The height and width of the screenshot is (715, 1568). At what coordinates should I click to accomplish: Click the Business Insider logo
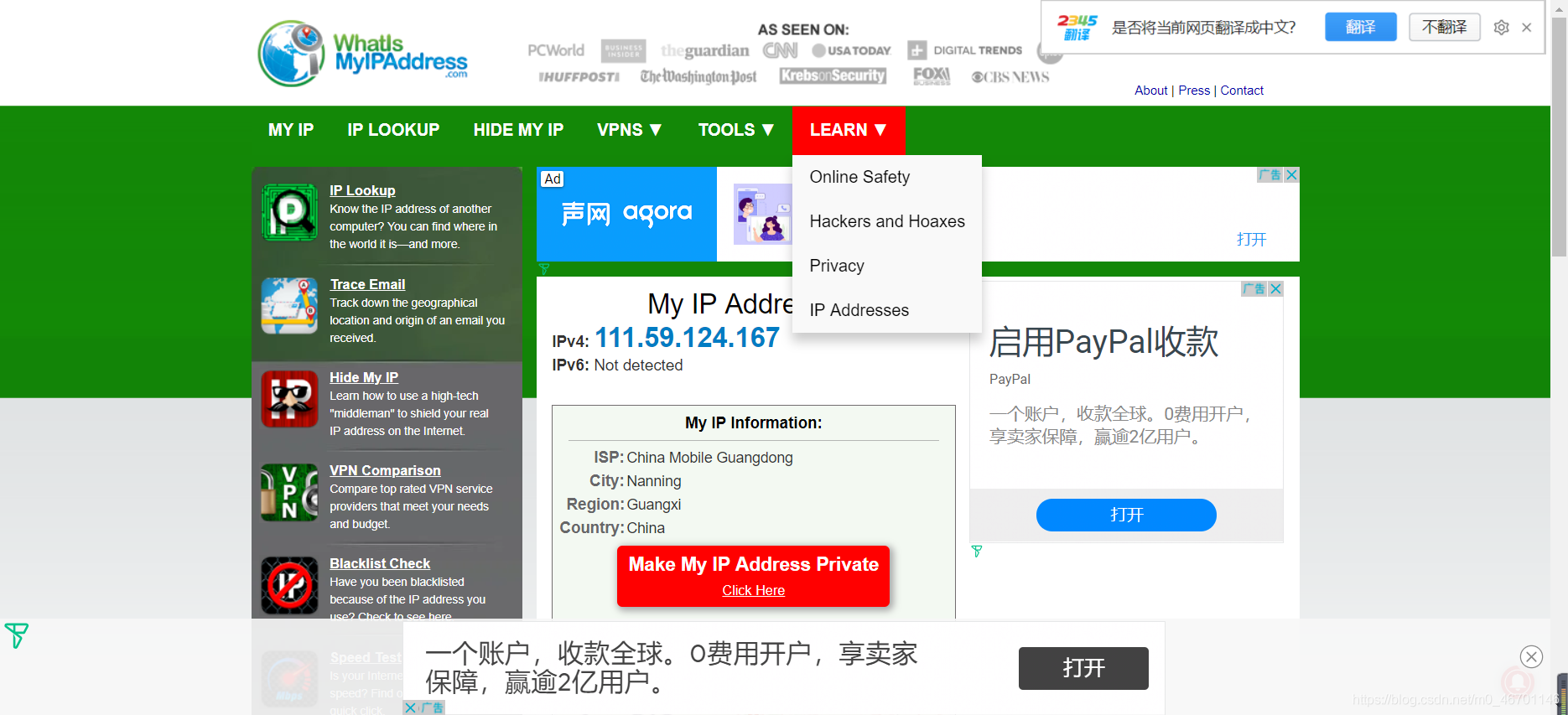(x=623, y=50)
